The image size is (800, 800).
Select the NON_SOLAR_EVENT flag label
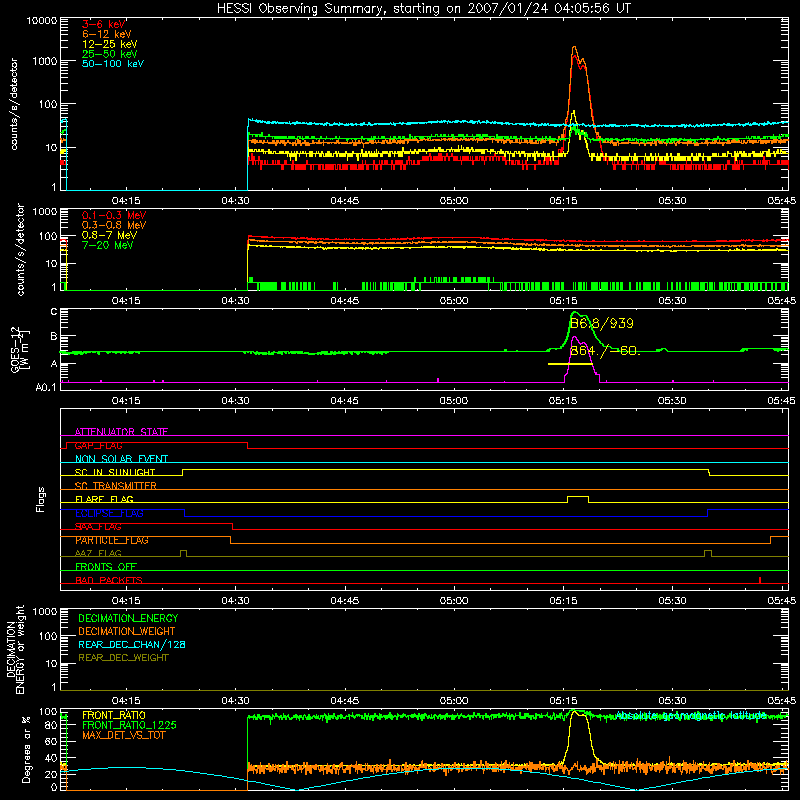click(x=121, y=459)
